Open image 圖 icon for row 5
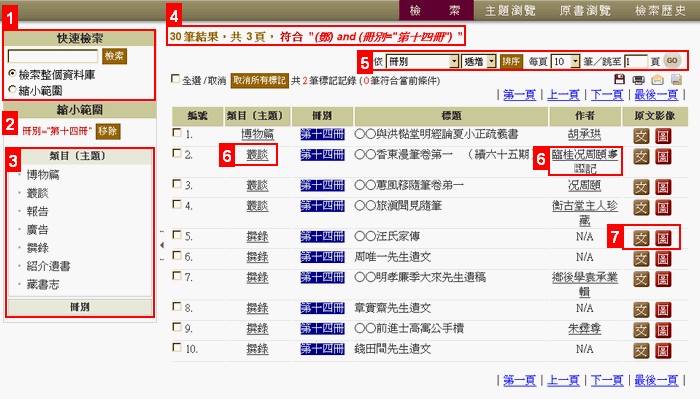This screenshot has width=700, height=399. pyautogui.click(x=663, y=238)
